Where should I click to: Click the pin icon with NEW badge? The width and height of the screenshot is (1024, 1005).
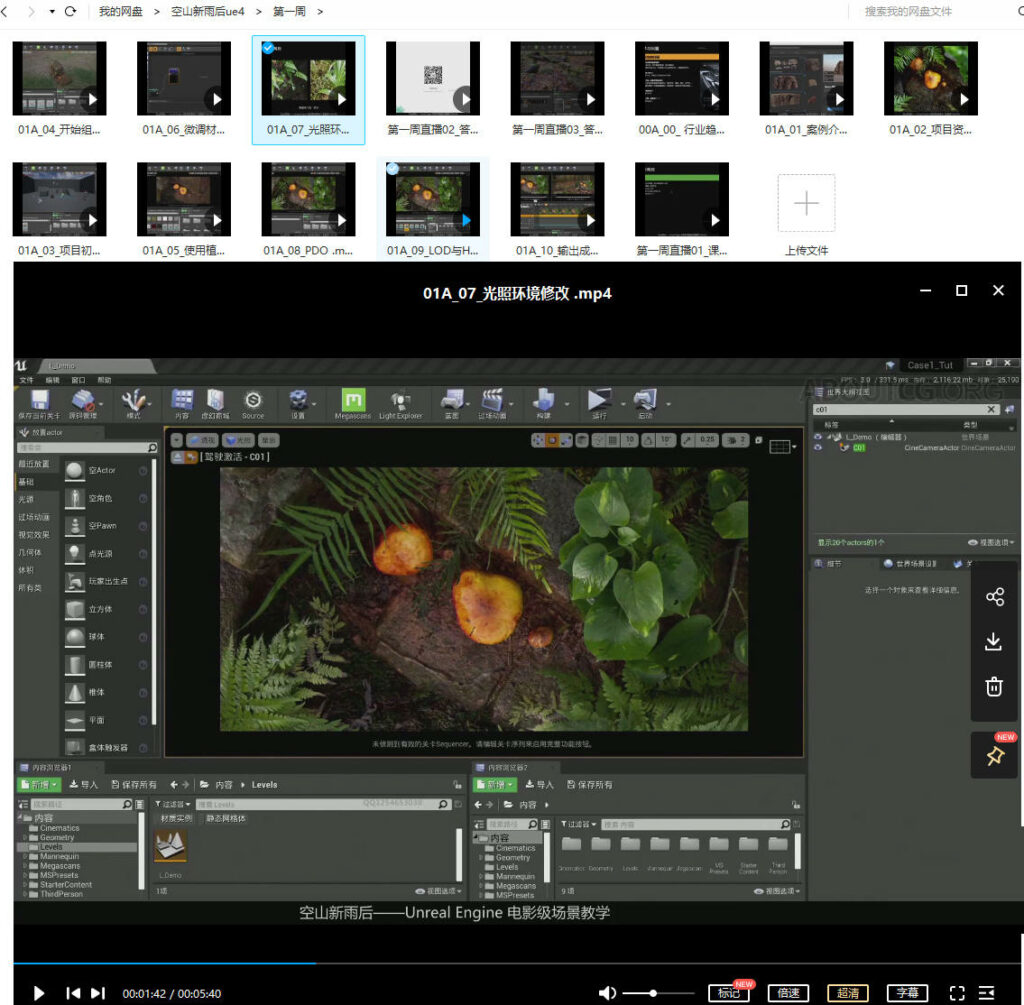(x=995, y=756)
